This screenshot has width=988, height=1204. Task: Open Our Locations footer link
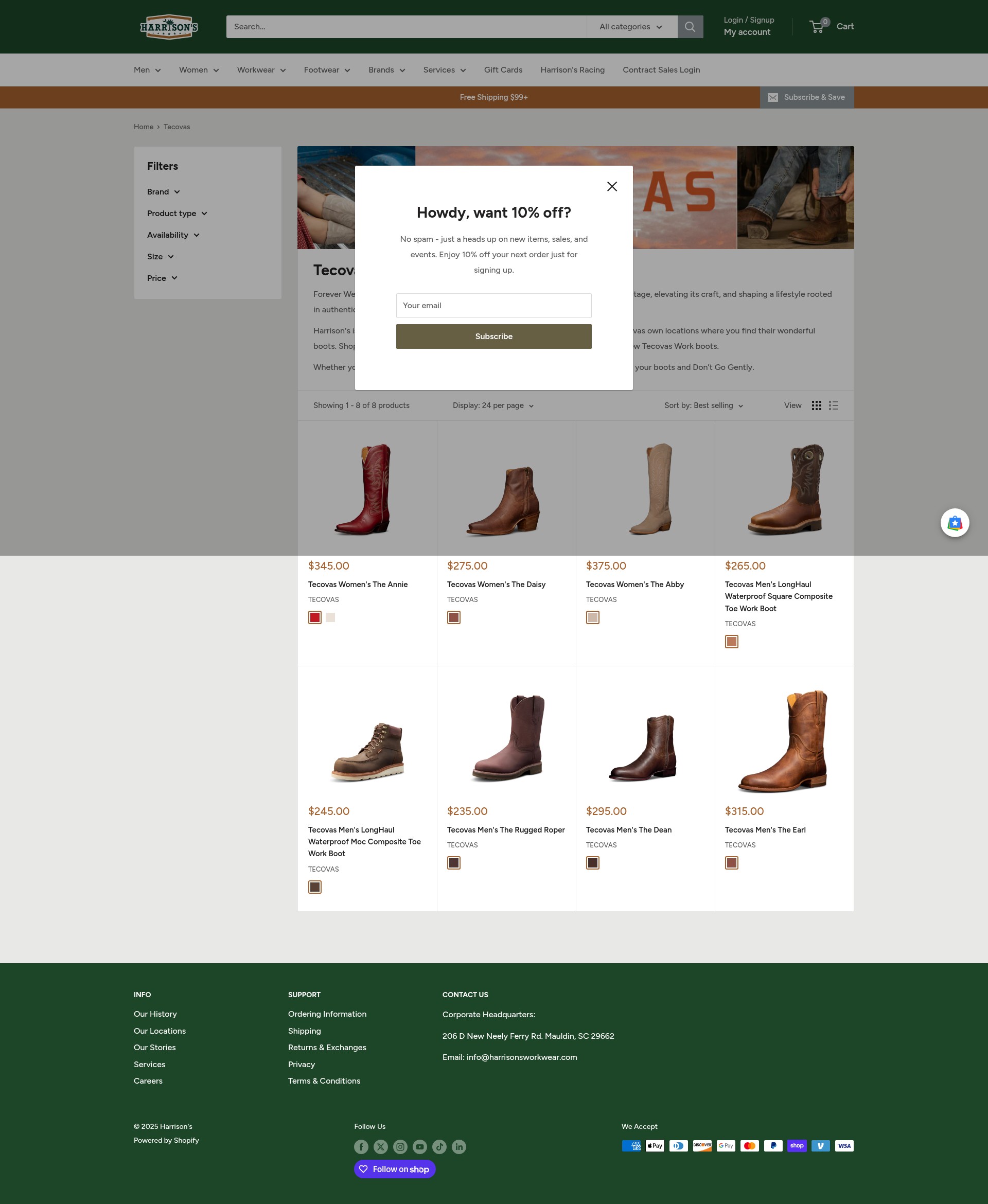coord(160,1031)
